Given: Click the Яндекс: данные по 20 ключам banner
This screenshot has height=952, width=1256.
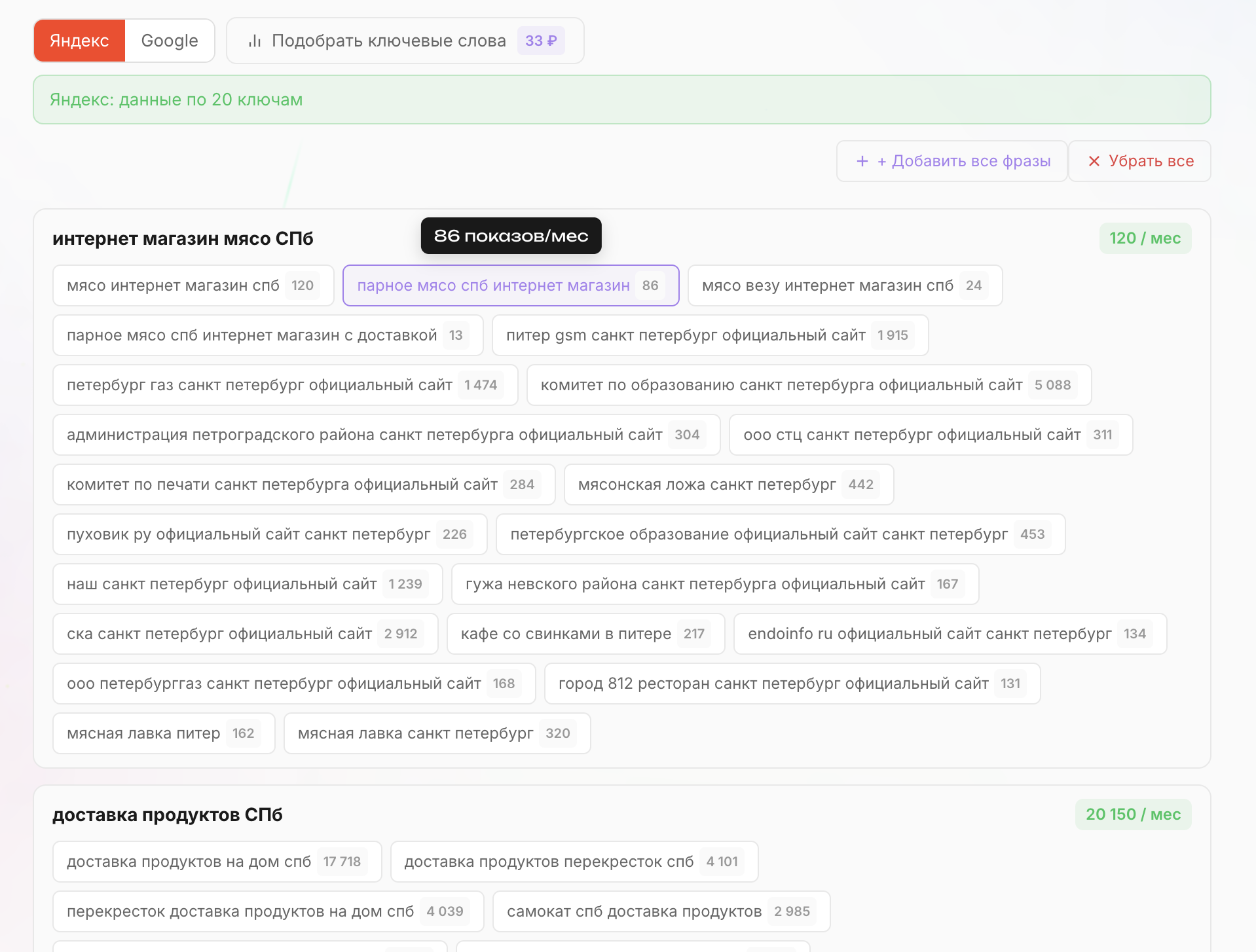Looking at the screenshot, I should (x=622, y=100).
